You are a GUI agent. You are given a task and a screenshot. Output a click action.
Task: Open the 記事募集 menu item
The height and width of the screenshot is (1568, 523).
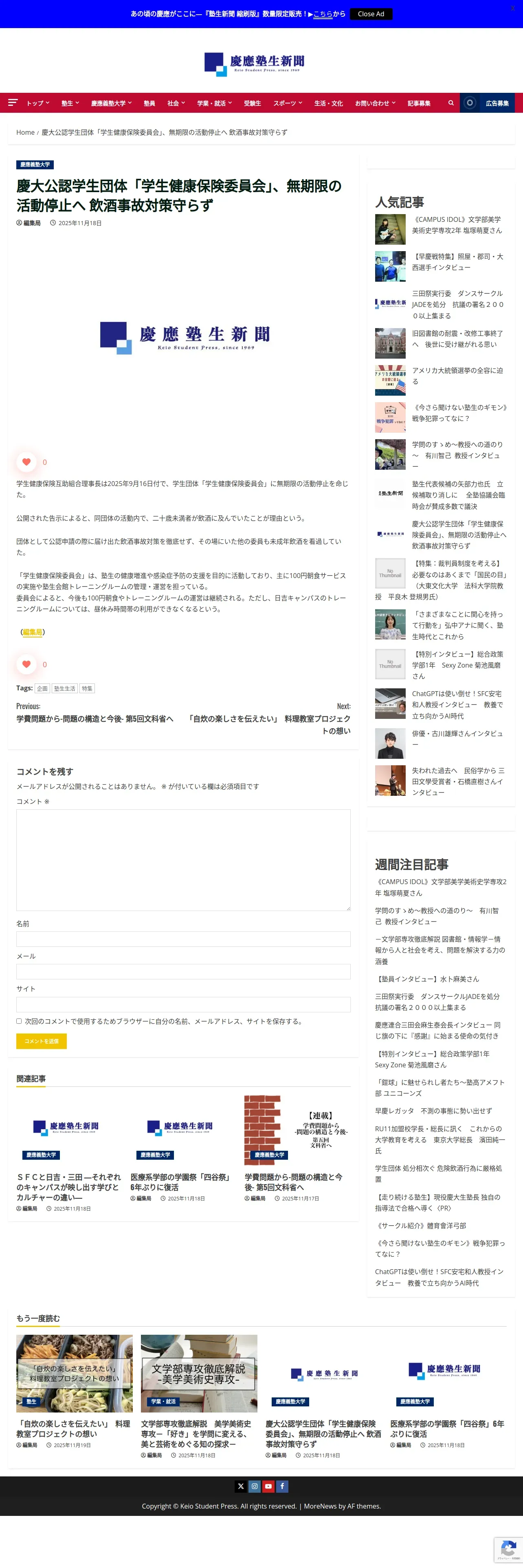click(419, 103)
